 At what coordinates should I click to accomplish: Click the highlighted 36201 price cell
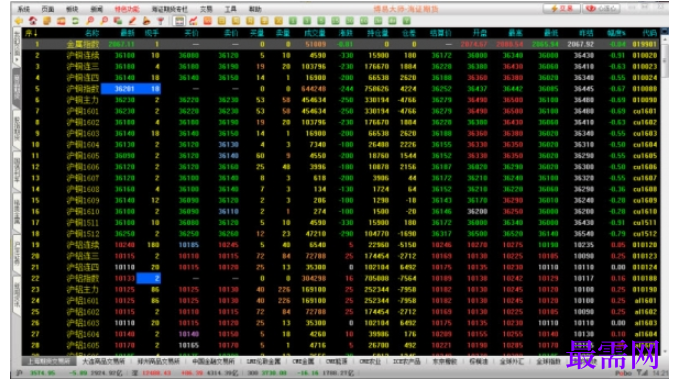(125, 89)
